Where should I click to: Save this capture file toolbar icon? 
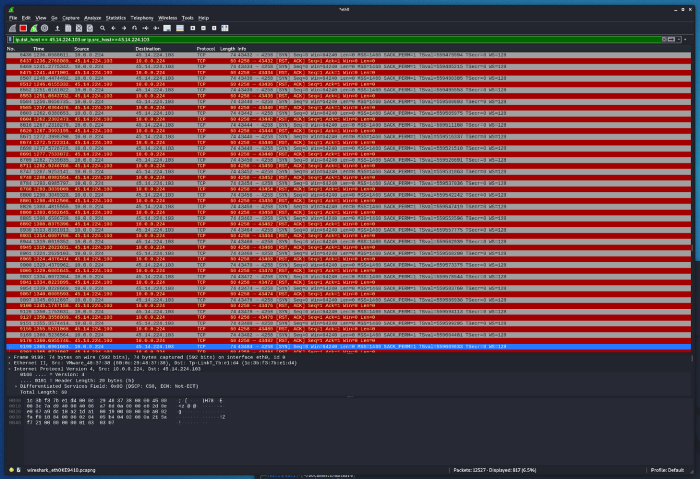coord(68,28)
